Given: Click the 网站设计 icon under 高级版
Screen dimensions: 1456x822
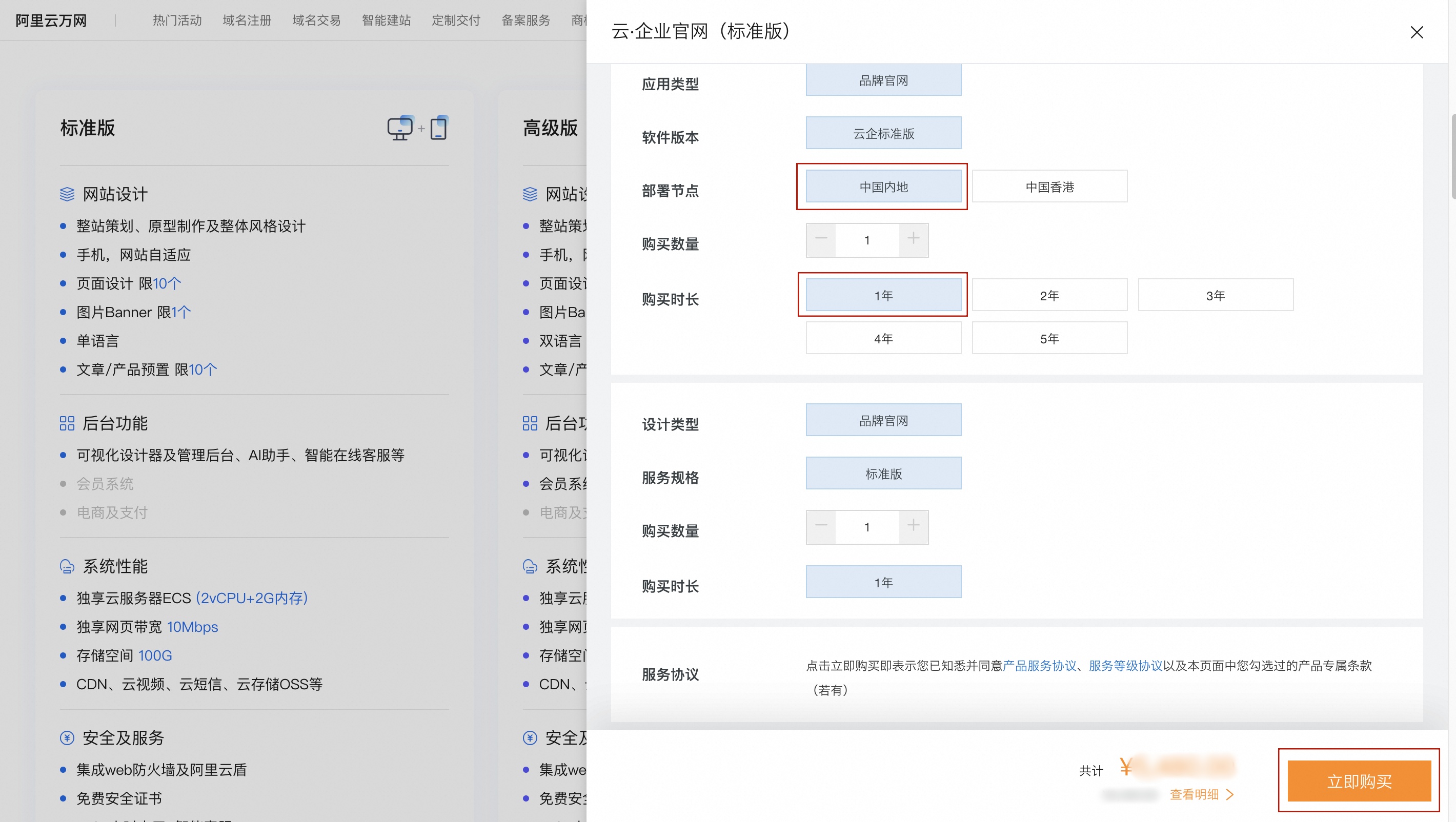Looking at the screenshot, I should coord(530,194).
